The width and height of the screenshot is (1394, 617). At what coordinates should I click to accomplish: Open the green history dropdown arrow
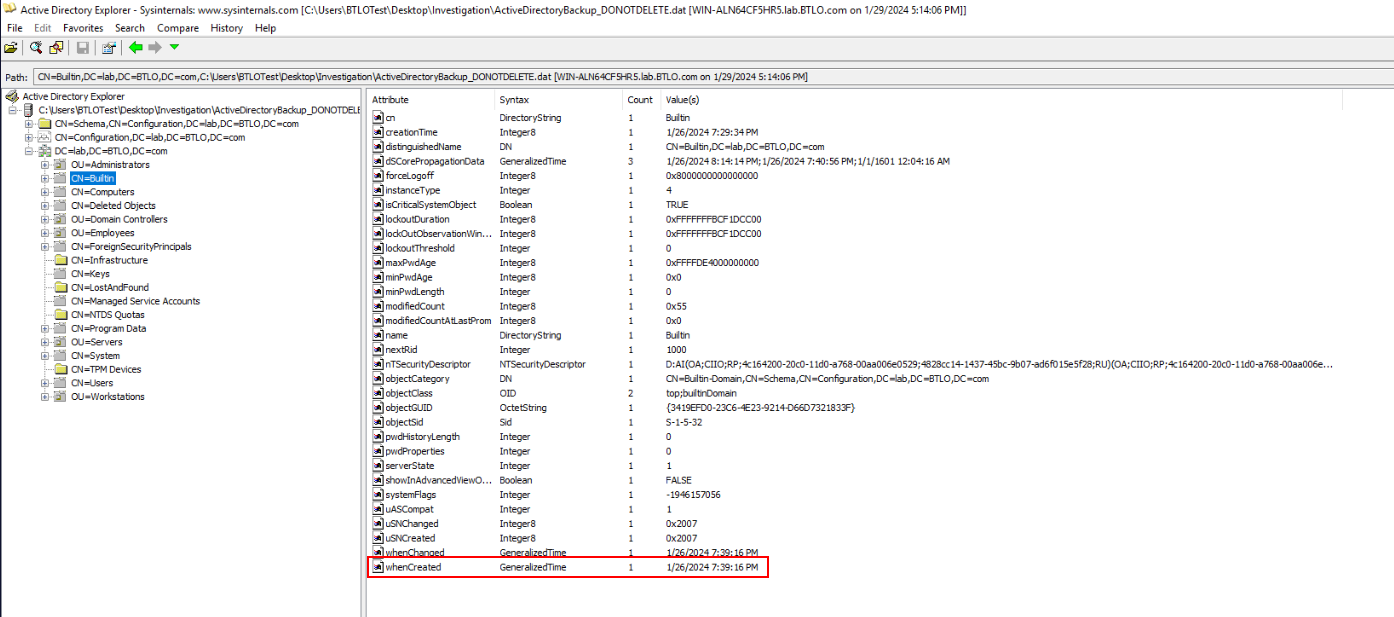(x=174, y=47)
